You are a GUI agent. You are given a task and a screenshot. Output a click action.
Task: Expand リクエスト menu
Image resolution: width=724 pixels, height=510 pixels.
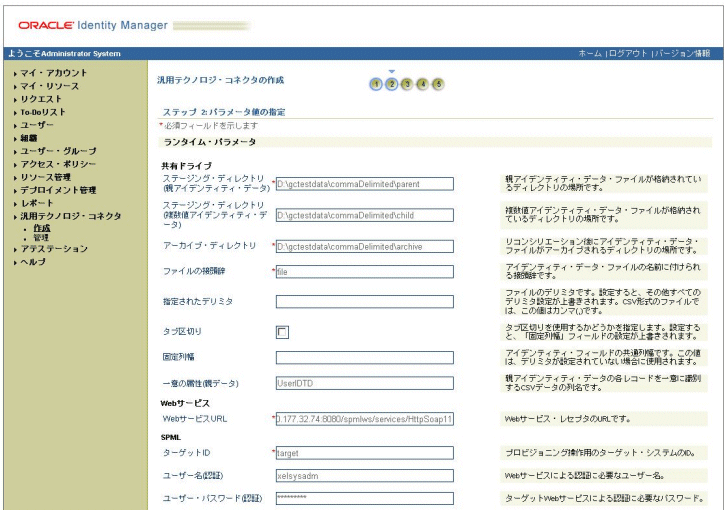[x=41, y=99]
